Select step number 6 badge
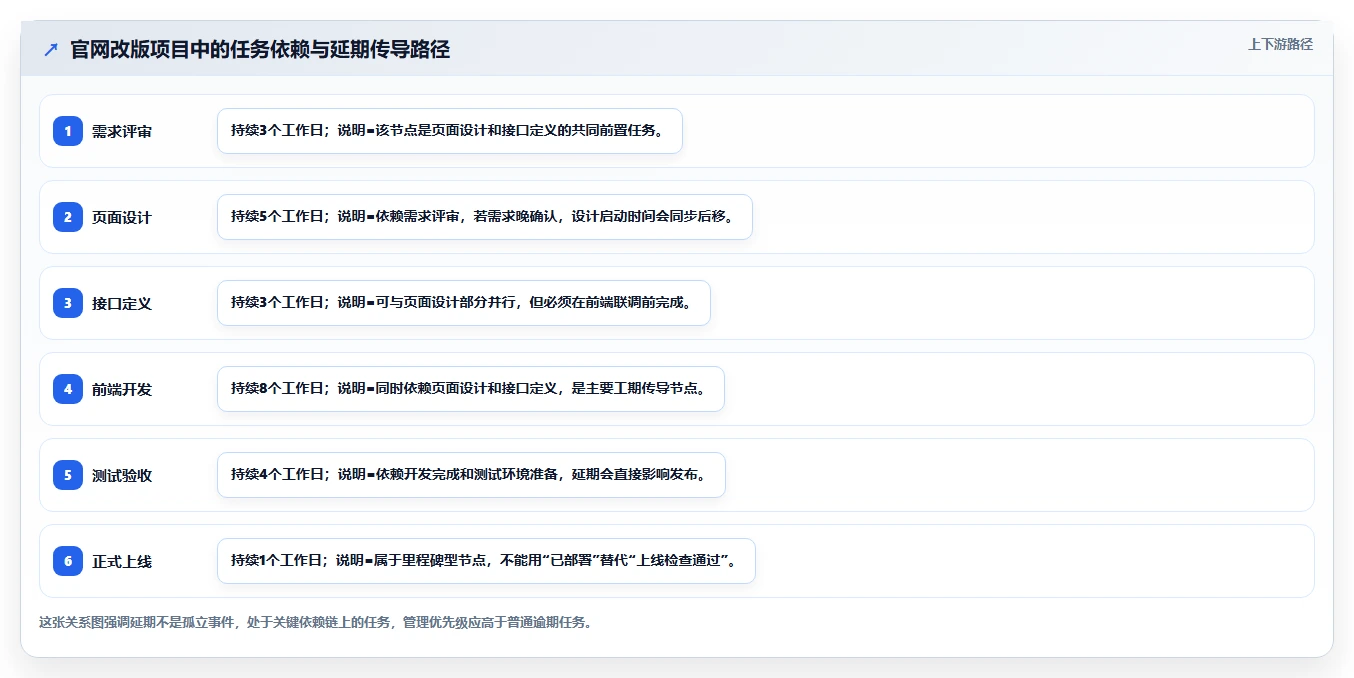 coord(68,561)
